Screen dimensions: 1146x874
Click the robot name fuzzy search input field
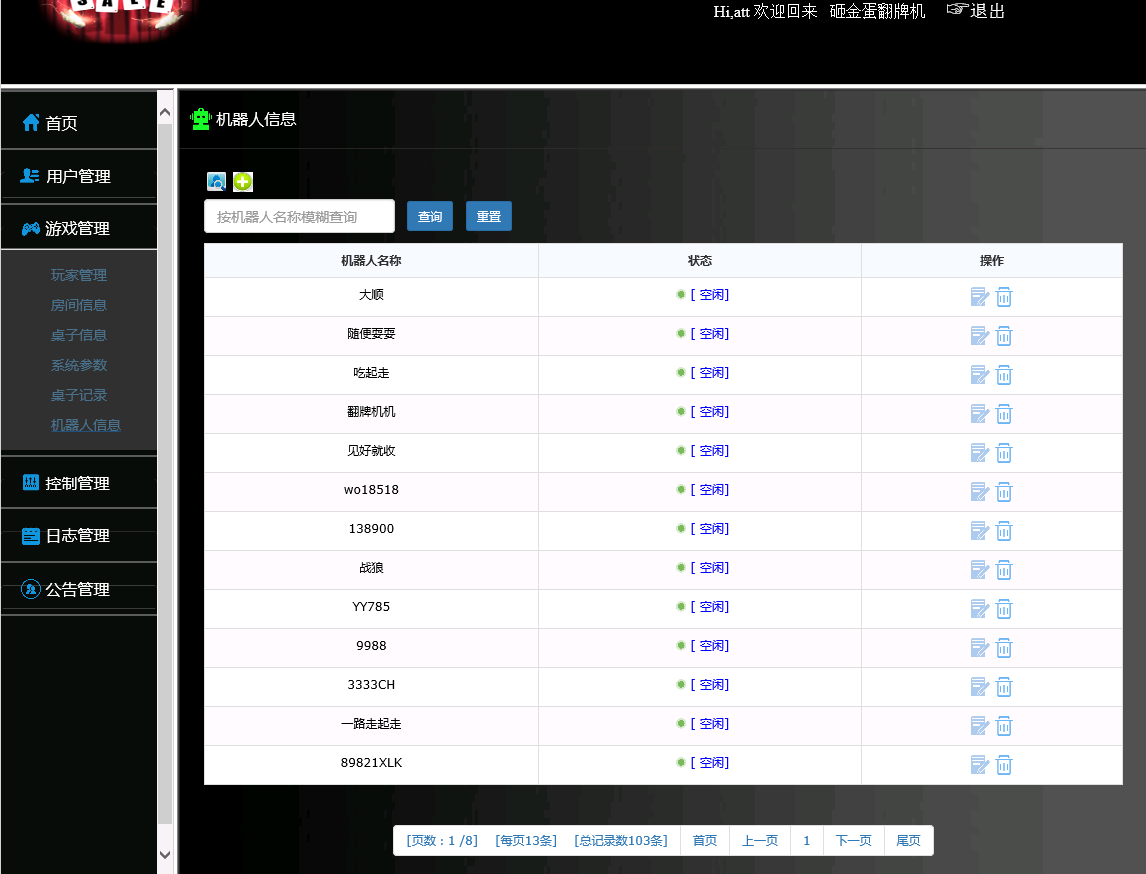[x=298, y=215]
